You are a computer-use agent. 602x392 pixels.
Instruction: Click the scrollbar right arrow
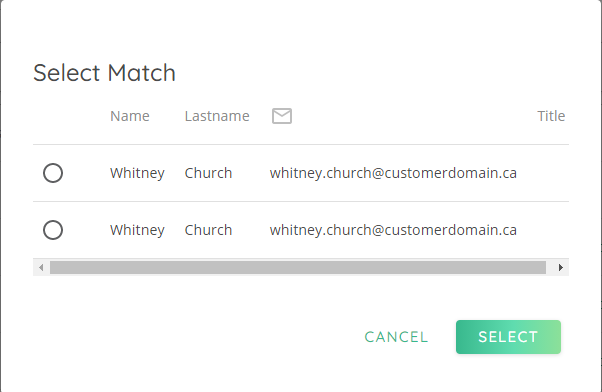561,267
